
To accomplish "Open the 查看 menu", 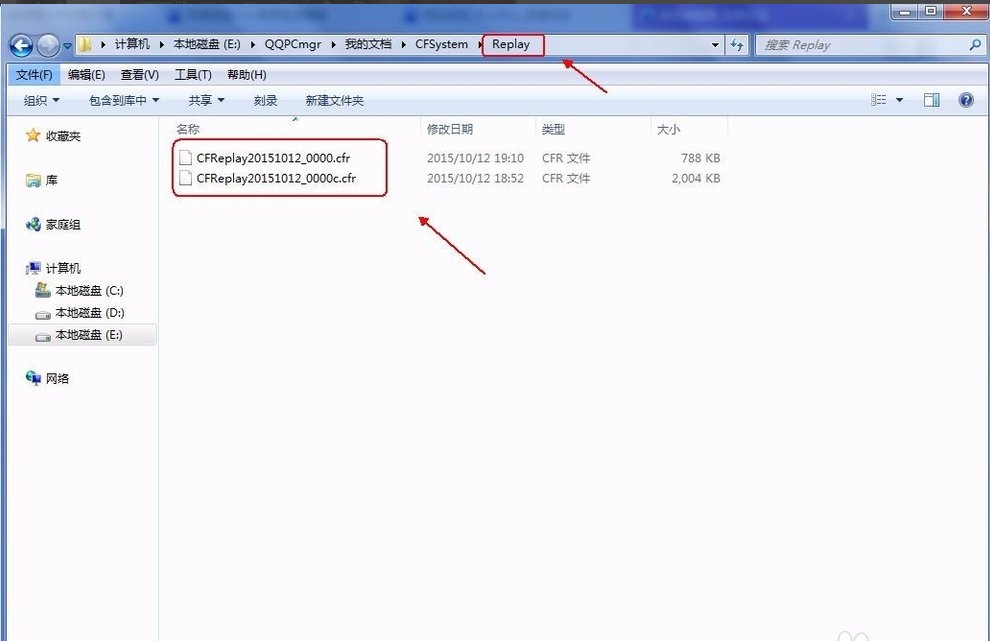I will tap(139, 73).
